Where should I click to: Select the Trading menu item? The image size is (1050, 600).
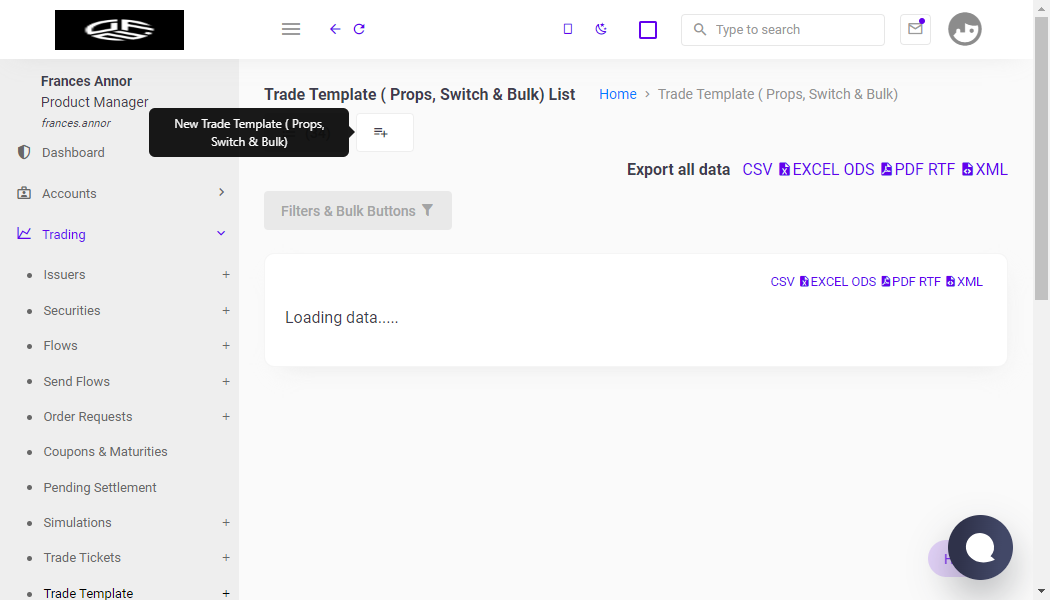tap(64, 234)
